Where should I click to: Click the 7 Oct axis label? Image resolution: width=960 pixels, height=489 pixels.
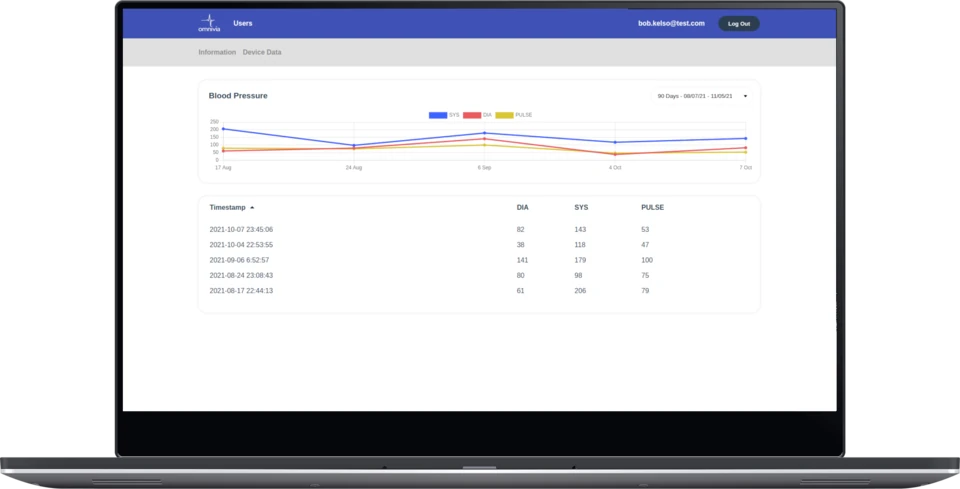[745, 168]
